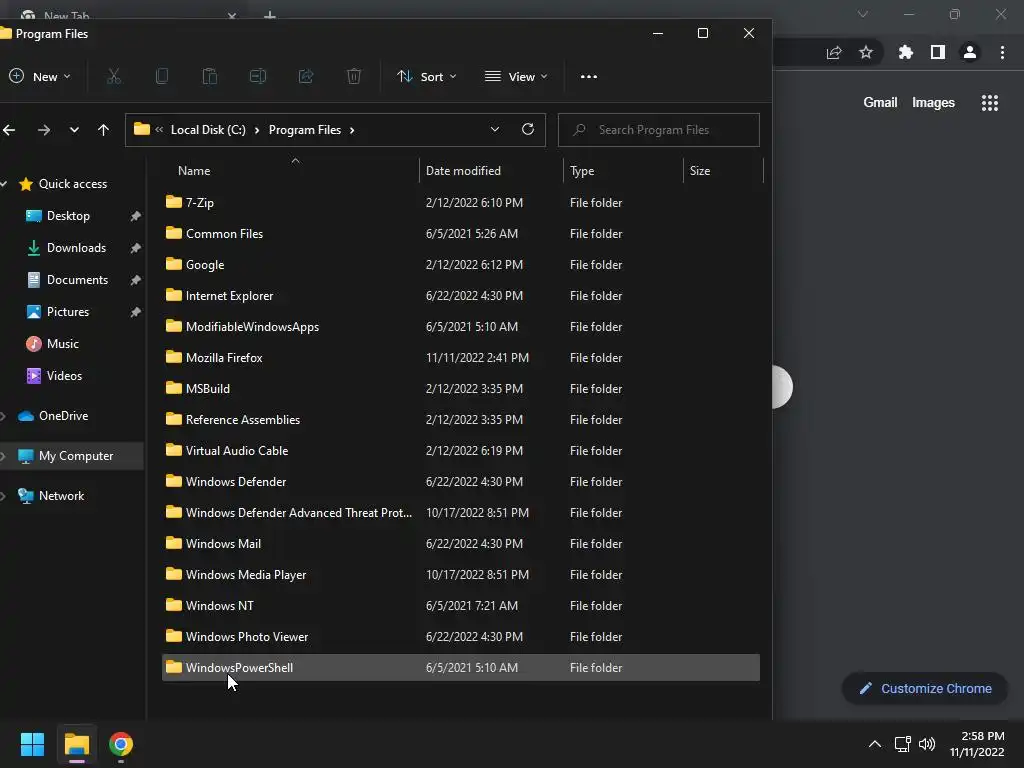Refresh the Program Files folder view

[528, 129]
